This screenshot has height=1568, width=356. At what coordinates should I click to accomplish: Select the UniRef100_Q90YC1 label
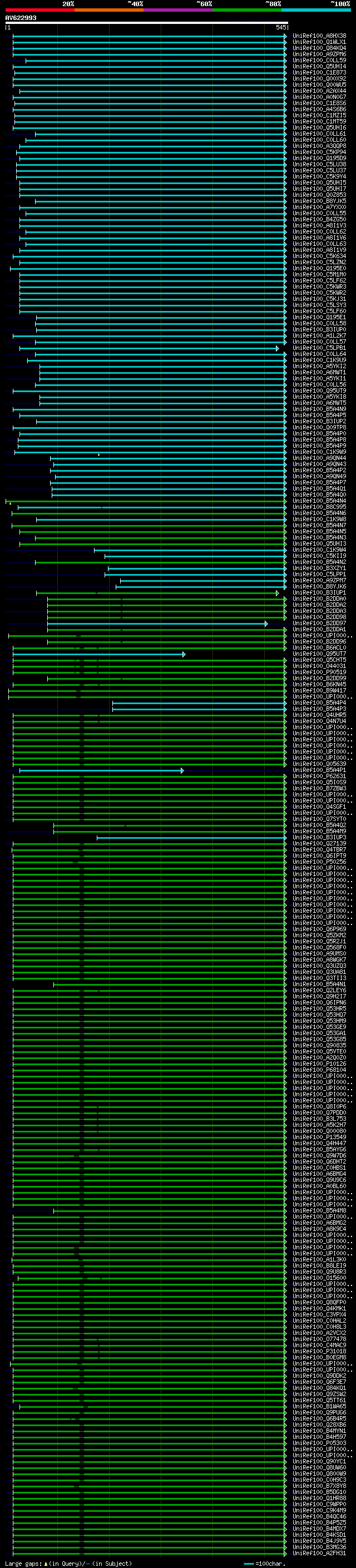319,1461
